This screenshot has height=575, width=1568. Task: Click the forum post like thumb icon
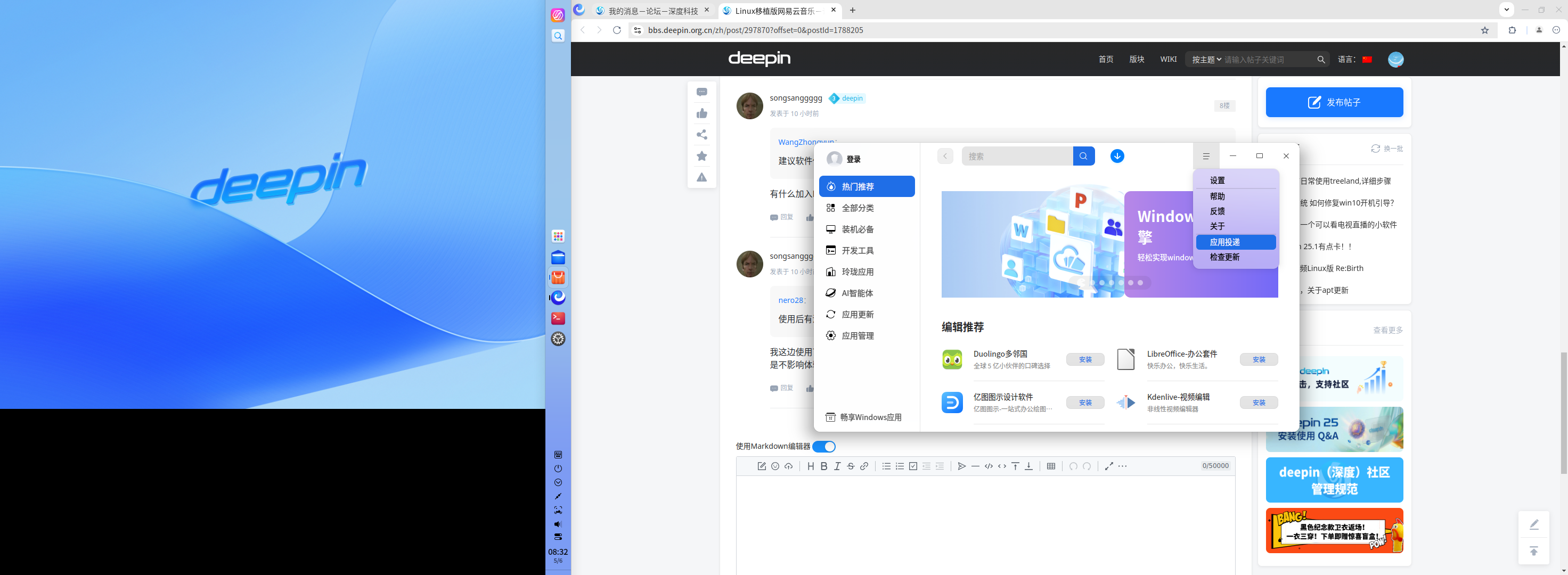(702, 113)
